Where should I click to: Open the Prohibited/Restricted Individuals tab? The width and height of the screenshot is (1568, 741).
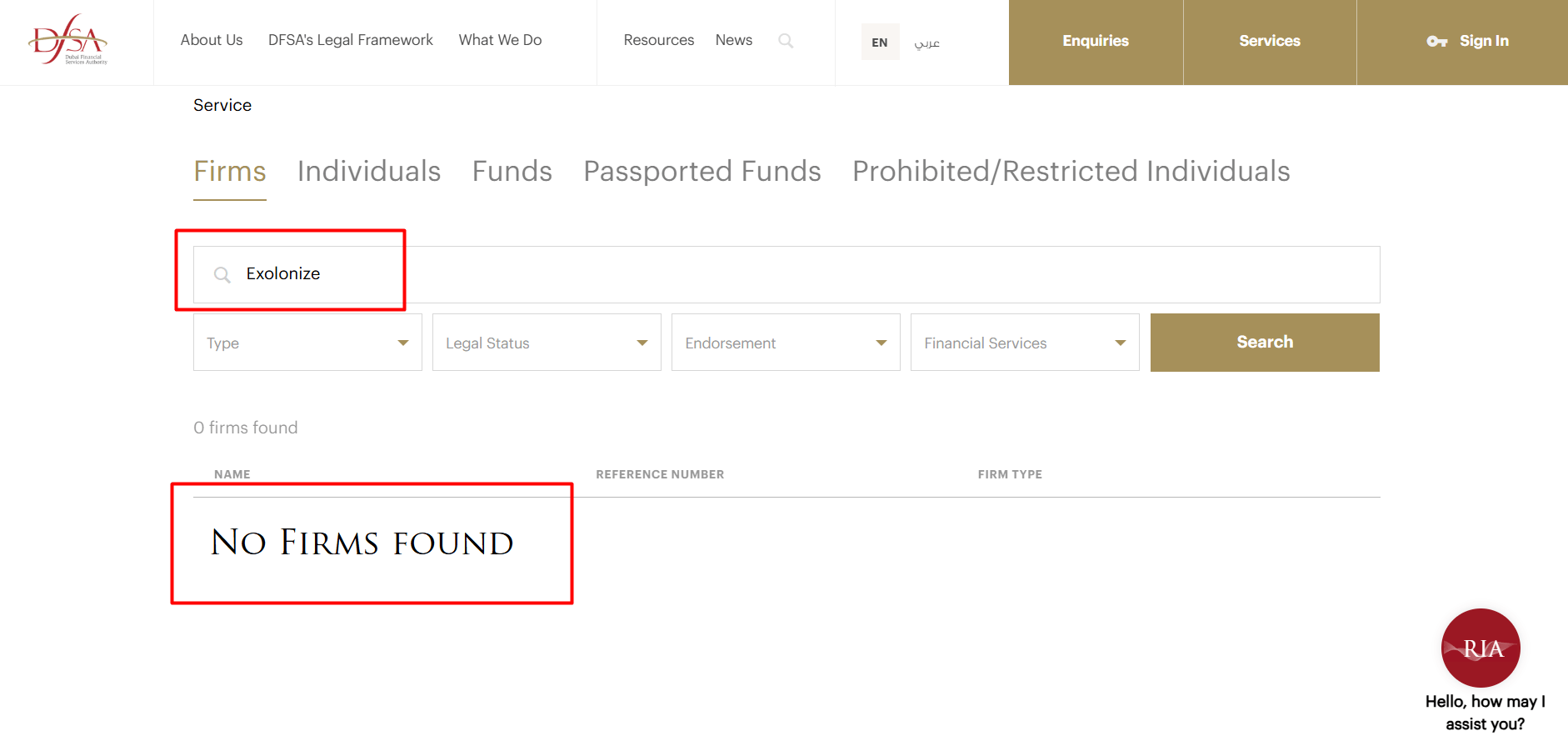coord(1071,172)
